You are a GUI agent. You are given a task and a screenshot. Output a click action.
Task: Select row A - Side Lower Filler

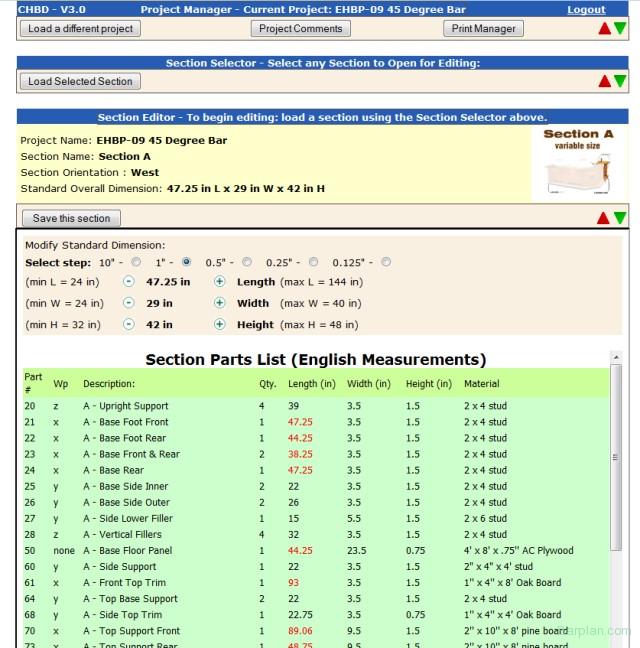tap(316, 518)
